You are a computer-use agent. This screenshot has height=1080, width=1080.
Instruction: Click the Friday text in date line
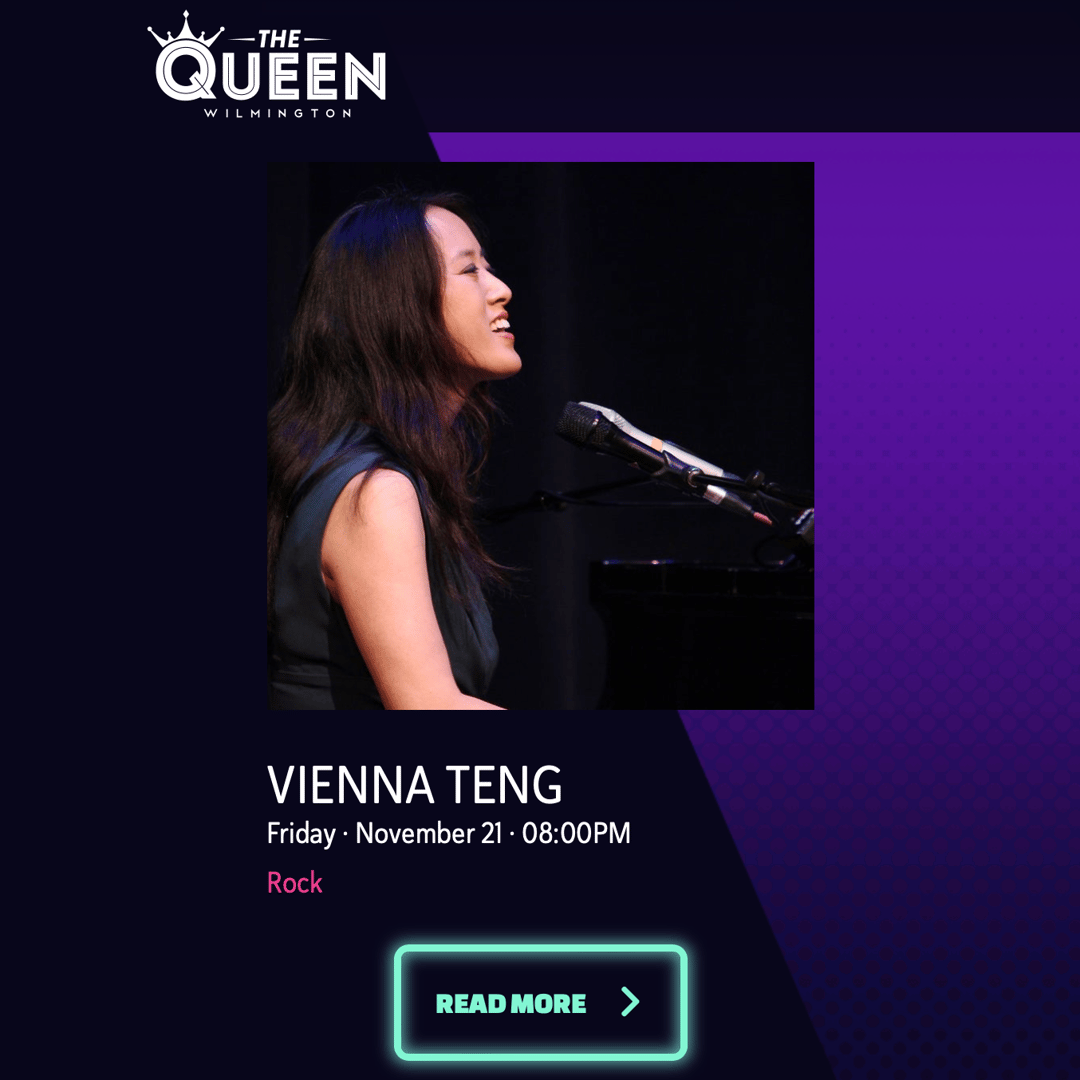tap(301, 833)
